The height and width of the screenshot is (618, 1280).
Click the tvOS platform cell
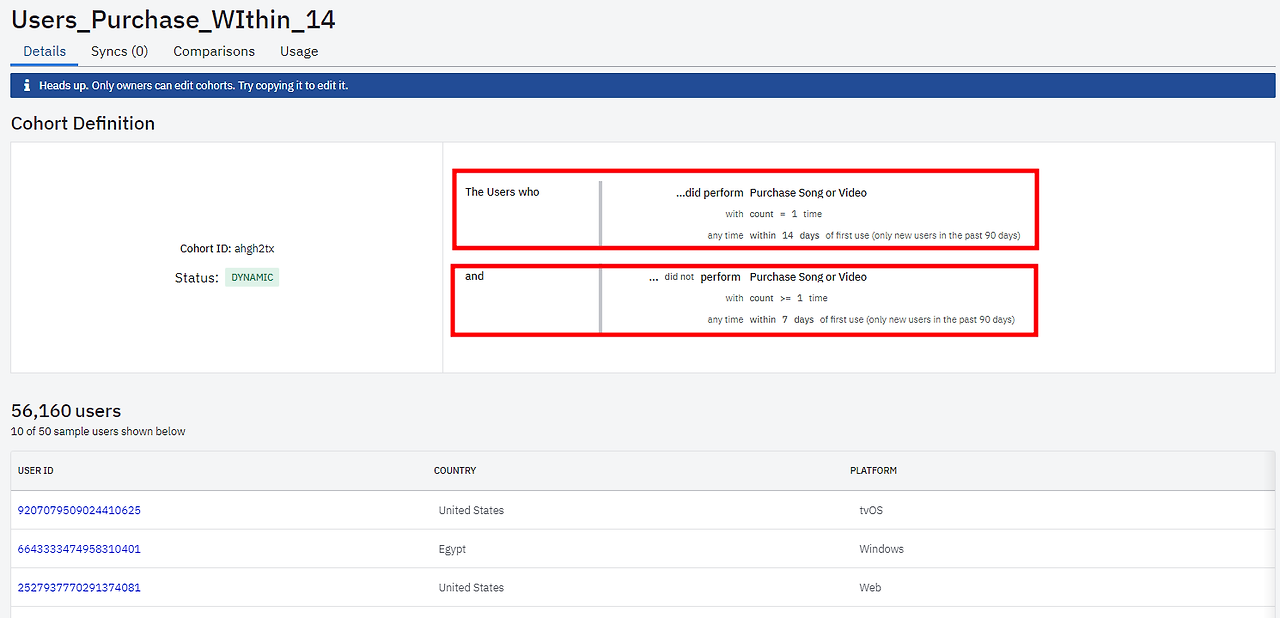(871, 510)
